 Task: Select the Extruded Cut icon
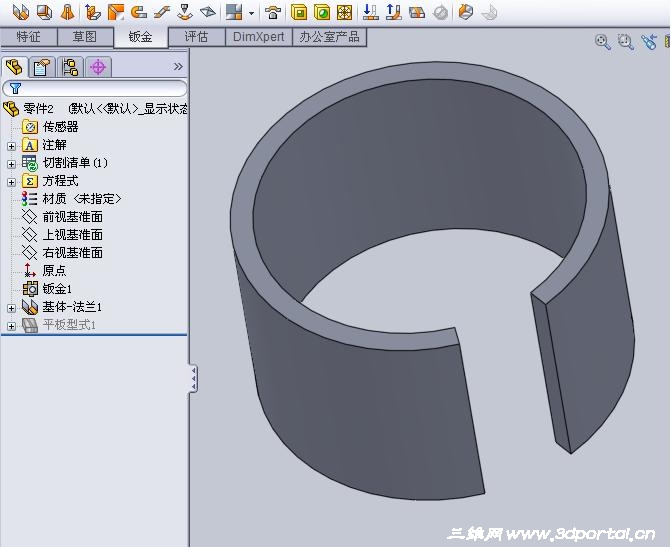click(x=299, y=12)
